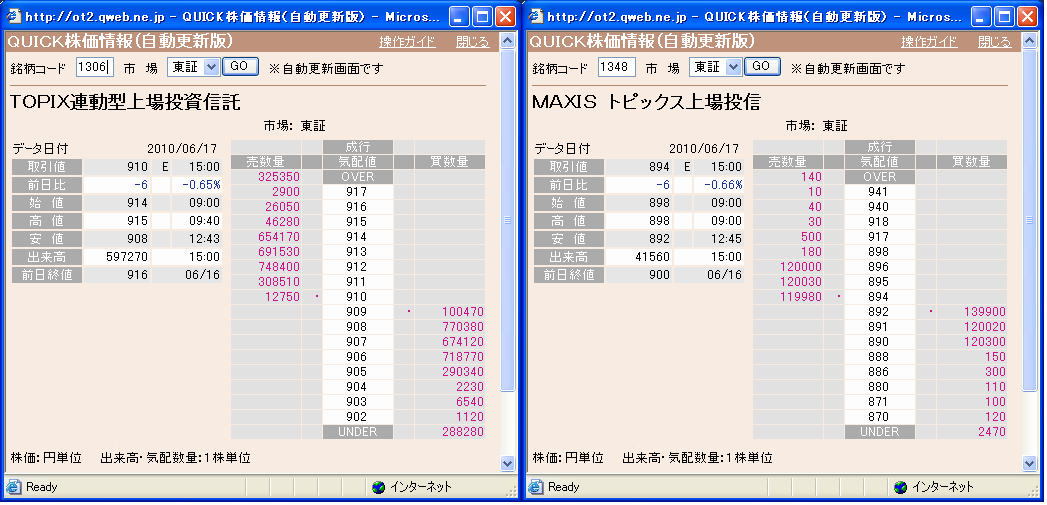The width and height of the screenshot is (1047, 505).
Task: Click Ready status page icon in right window
Action: point(536,487)
